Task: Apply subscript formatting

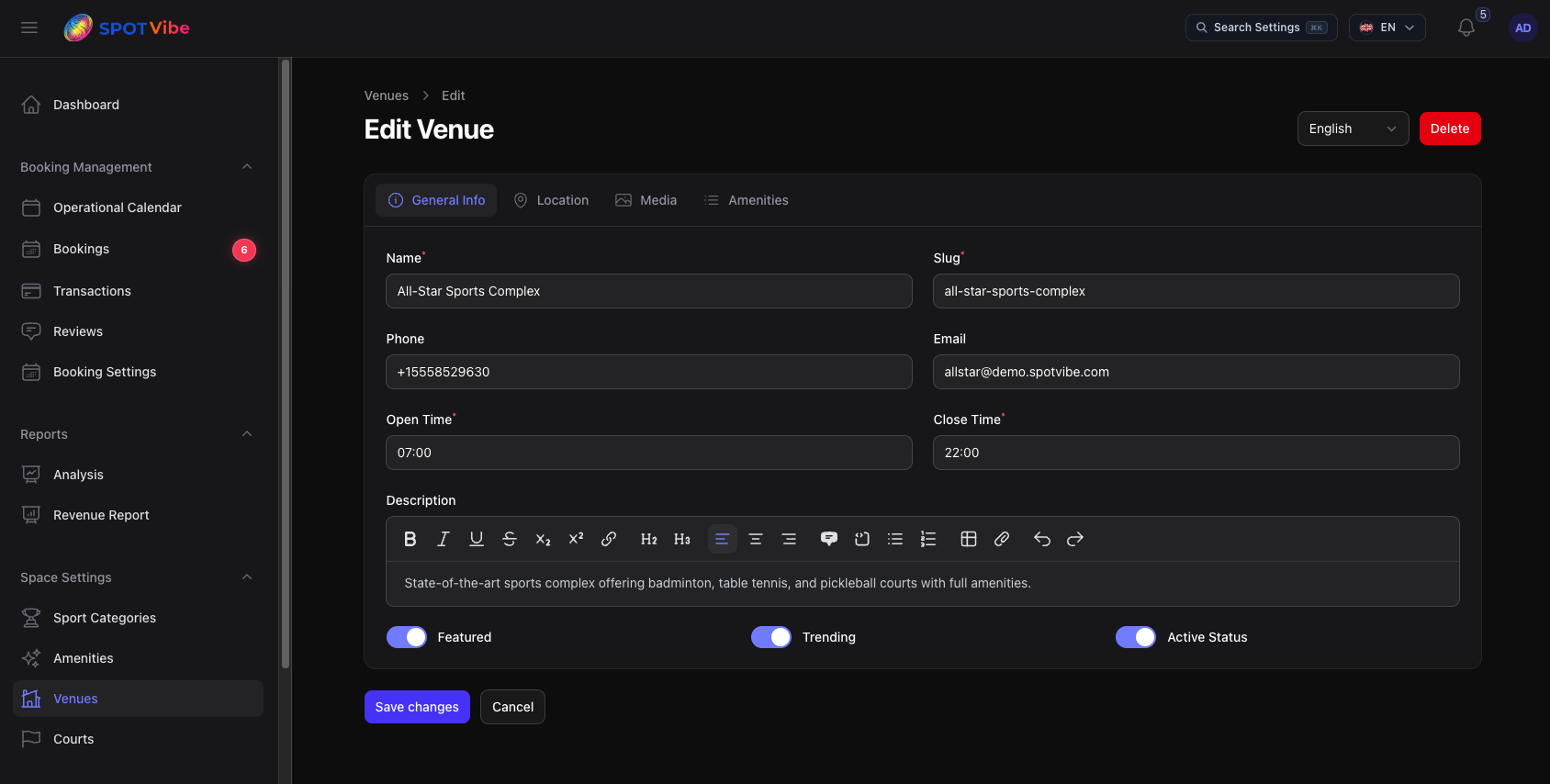Action: point(543,539)
